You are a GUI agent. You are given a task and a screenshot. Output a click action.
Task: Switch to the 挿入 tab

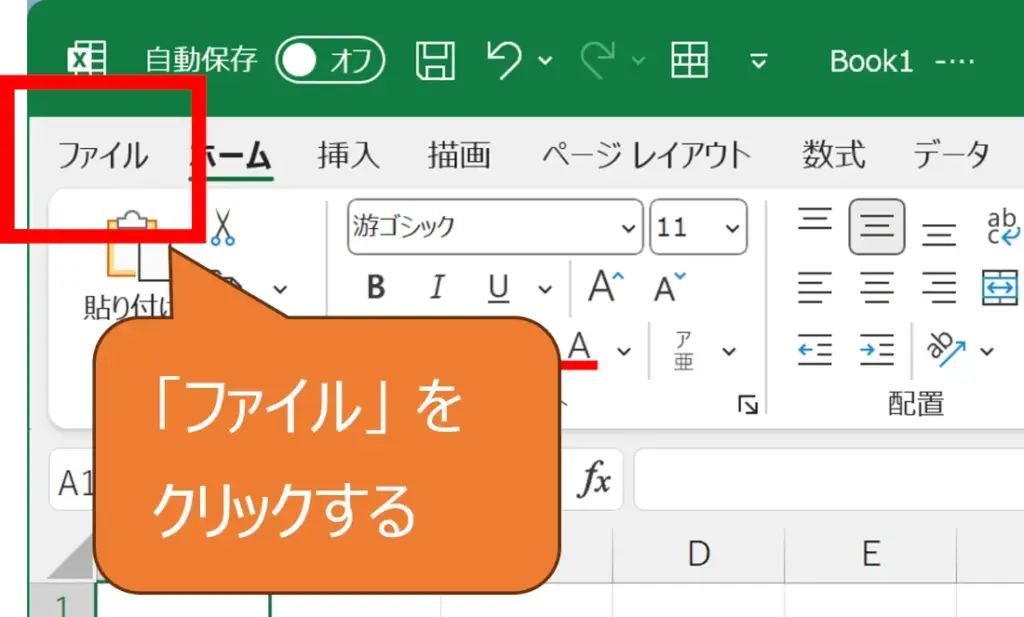(x=348, y=156)
